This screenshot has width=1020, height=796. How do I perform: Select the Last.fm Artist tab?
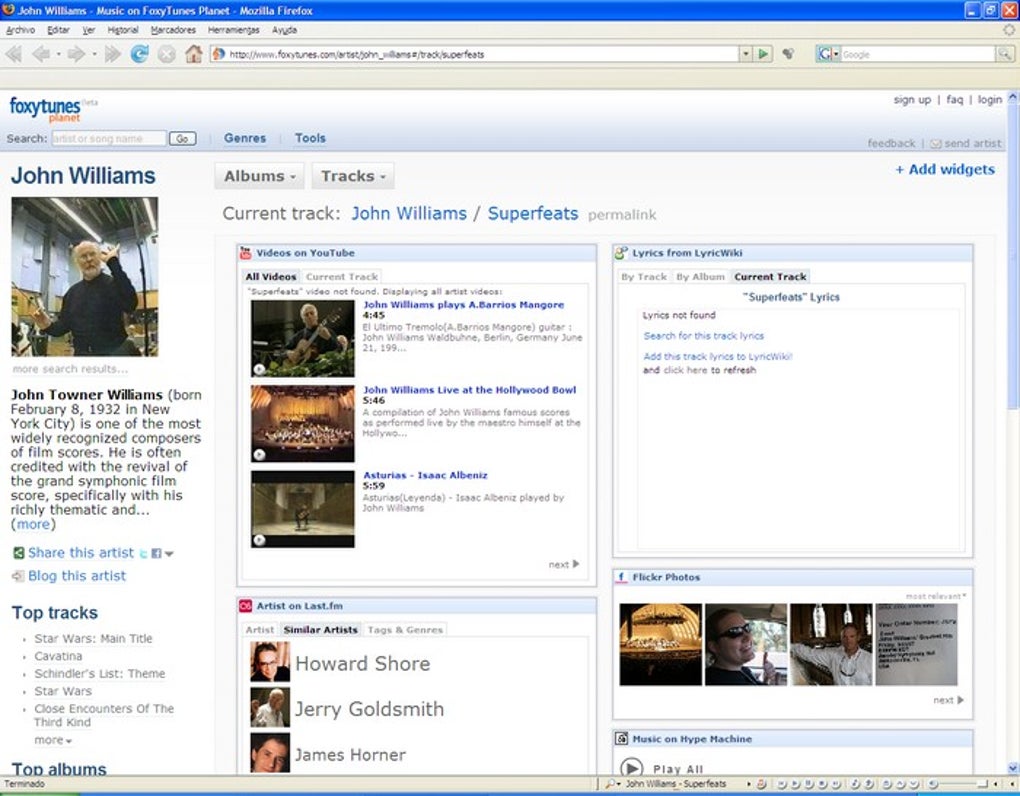[260, 630]
